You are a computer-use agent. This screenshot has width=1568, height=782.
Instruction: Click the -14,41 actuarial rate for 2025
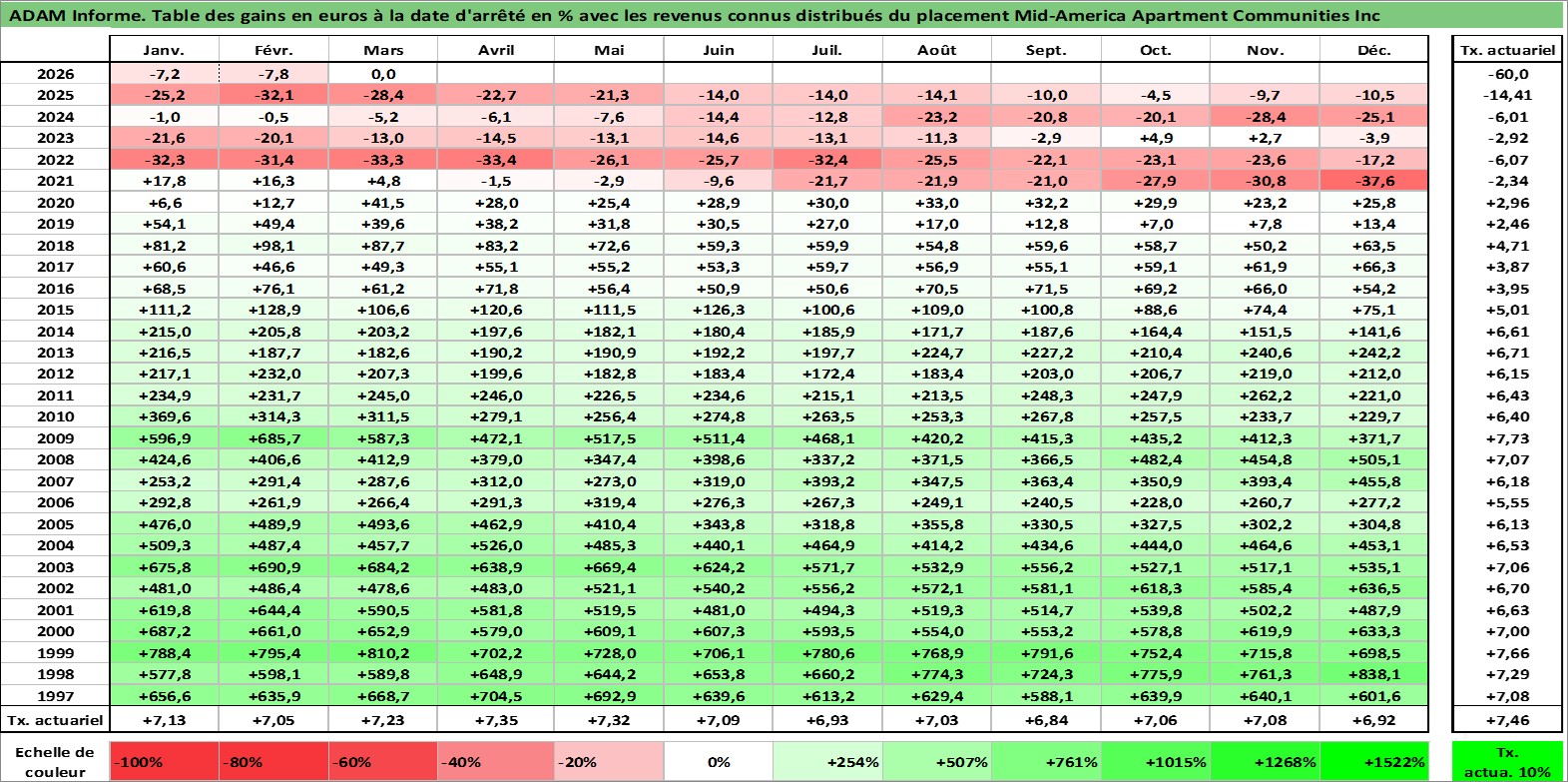(1508, 95)
